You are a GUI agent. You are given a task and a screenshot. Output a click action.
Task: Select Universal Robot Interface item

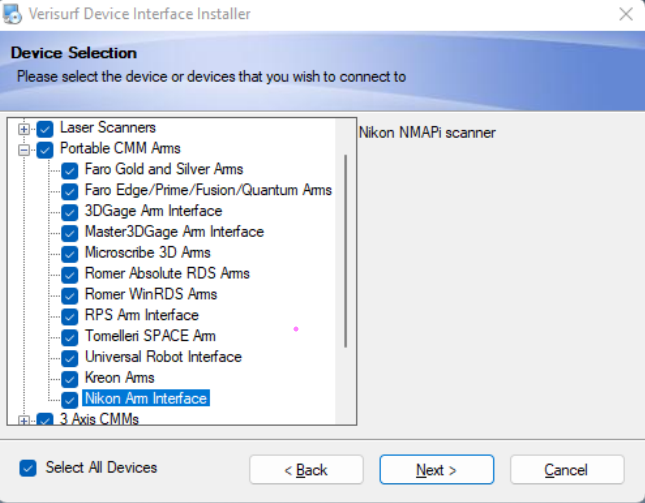point(163,357)
